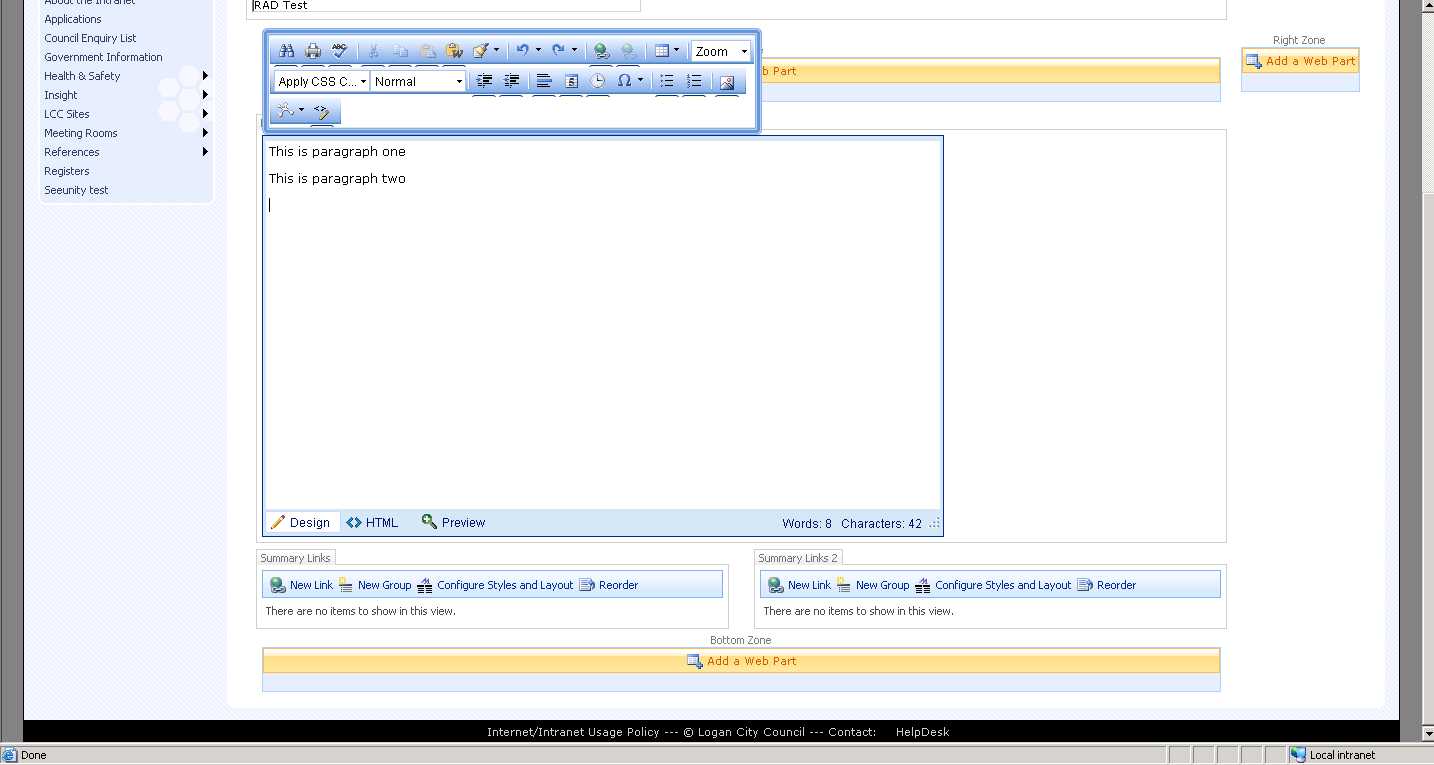The width and height of the screenshot is (1434, 765).
Task: Click the Format Code Block pencil icon
Action: coord(322,111)
